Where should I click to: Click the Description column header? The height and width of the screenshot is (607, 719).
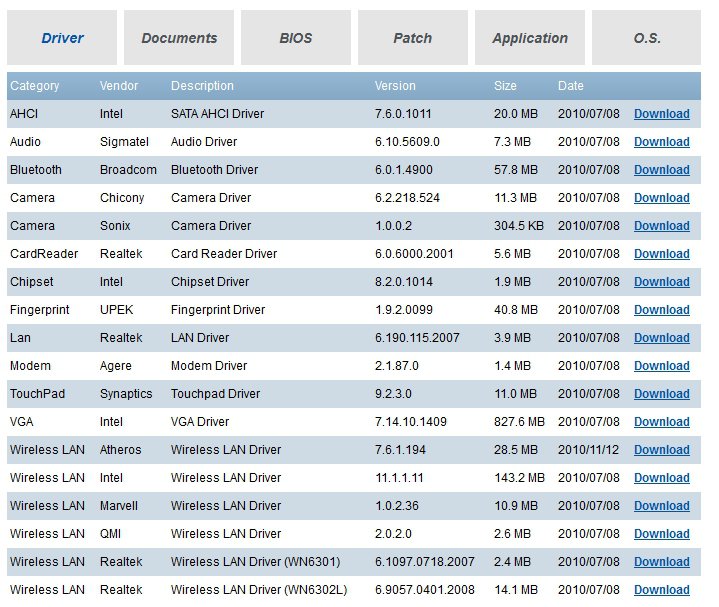tap(202, 86)
